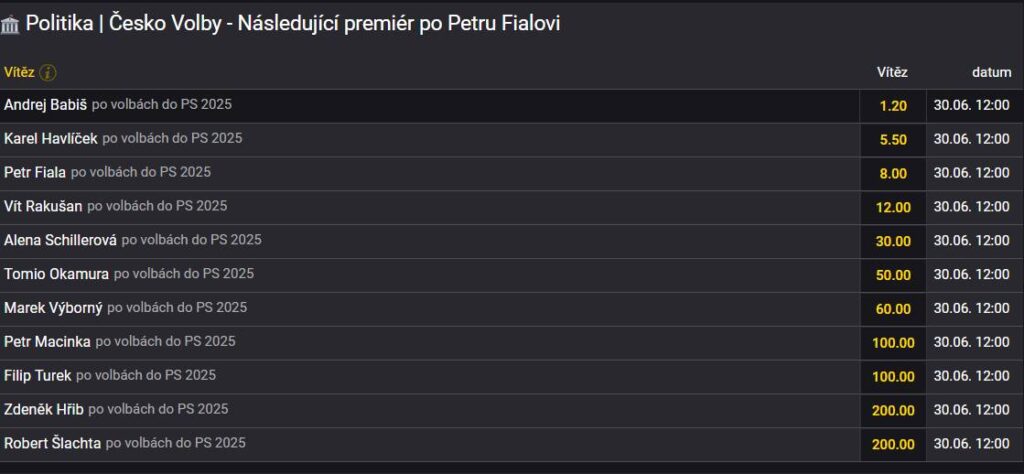Screen dimensions: 1024x474
Task: Click the datum column header
Action: pos(991,72)
